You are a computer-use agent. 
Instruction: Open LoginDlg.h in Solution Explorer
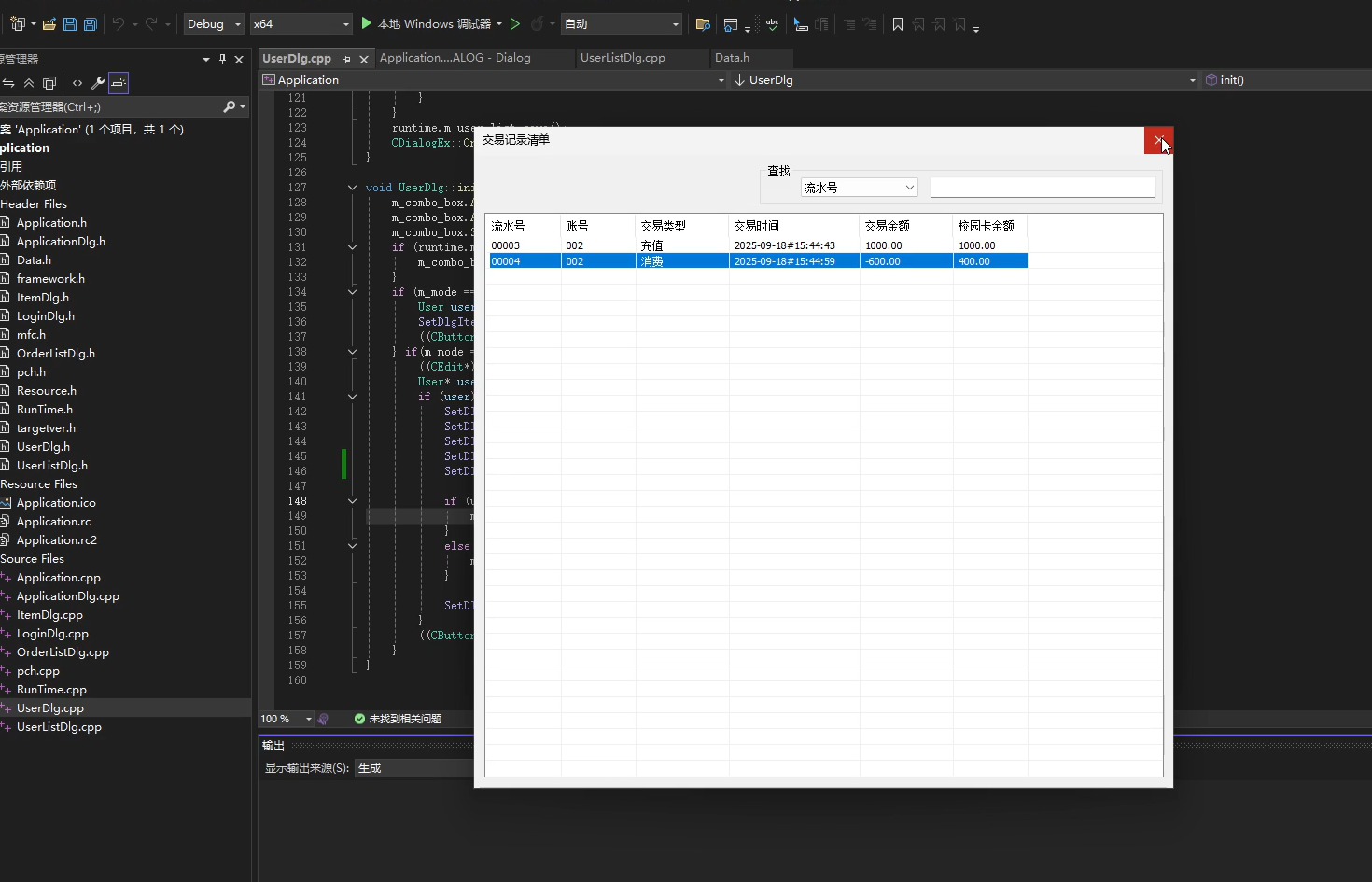45,315
